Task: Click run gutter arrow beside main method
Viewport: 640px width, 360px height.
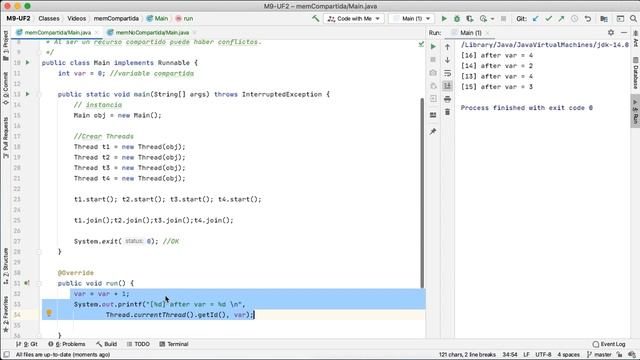Action: point(28,94)
